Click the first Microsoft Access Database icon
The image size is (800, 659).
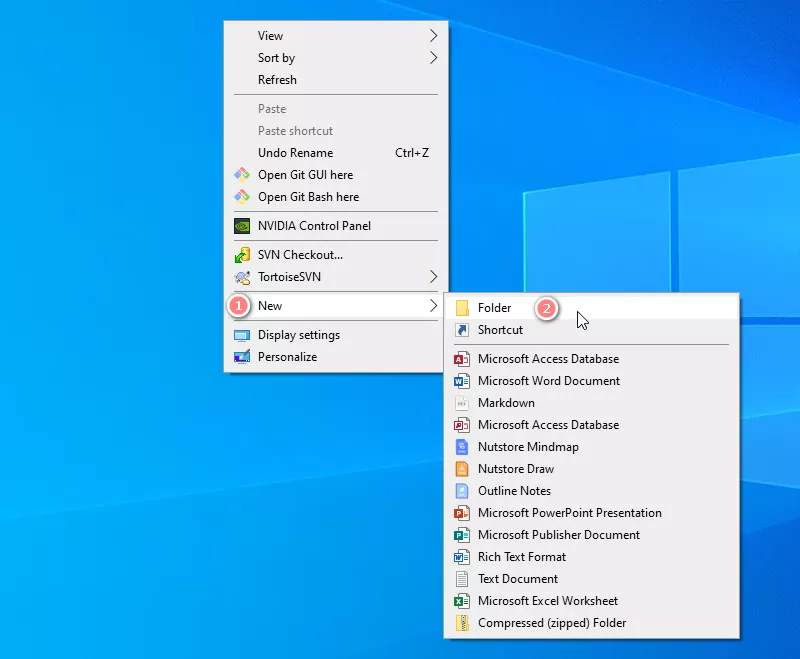[462, 359]
